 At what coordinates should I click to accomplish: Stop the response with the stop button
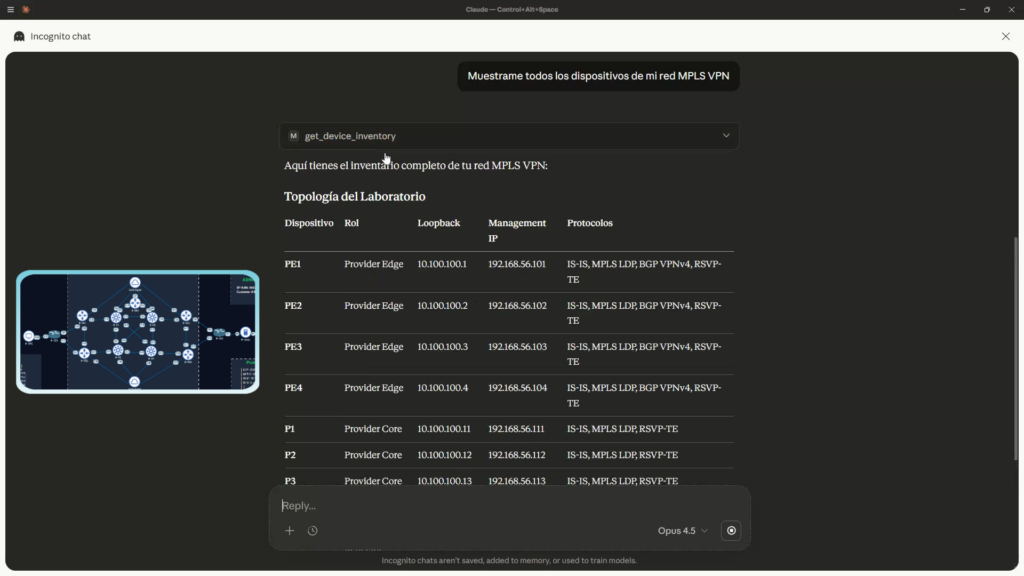(x=731, y=531)
